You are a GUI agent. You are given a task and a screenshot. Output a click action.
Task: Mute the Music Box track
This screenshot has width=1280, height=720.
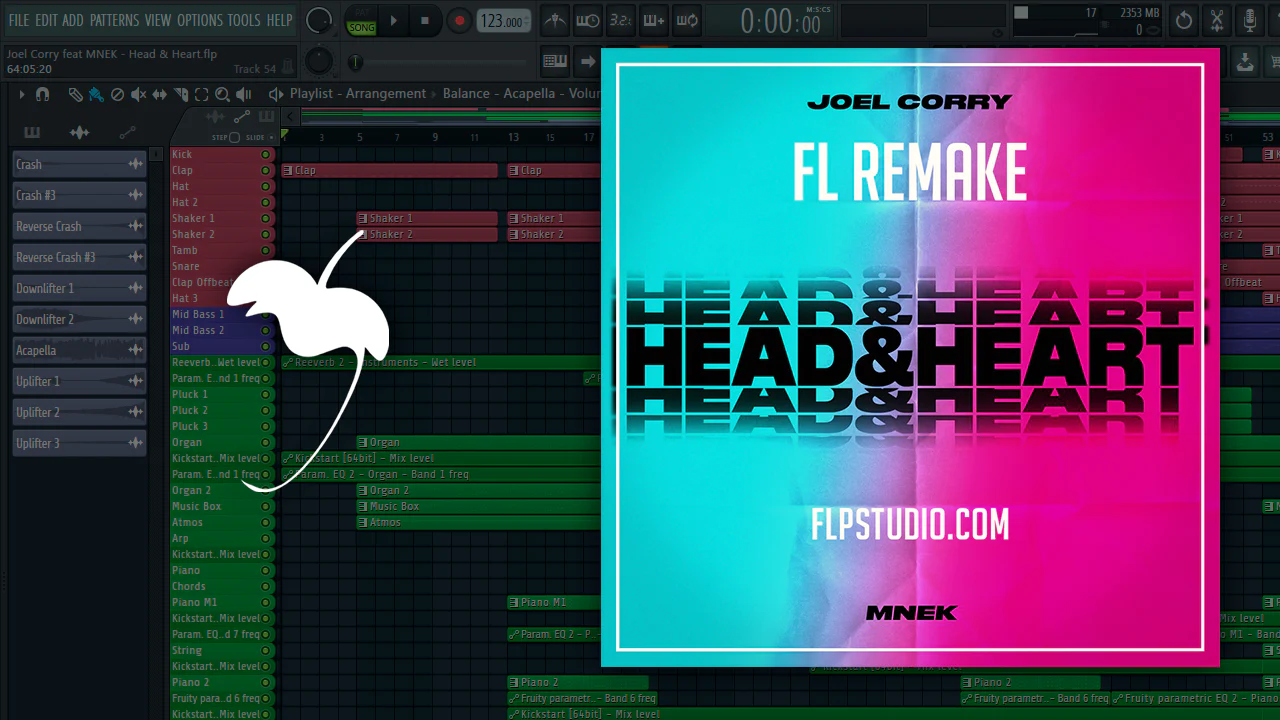tap(266, 506)
